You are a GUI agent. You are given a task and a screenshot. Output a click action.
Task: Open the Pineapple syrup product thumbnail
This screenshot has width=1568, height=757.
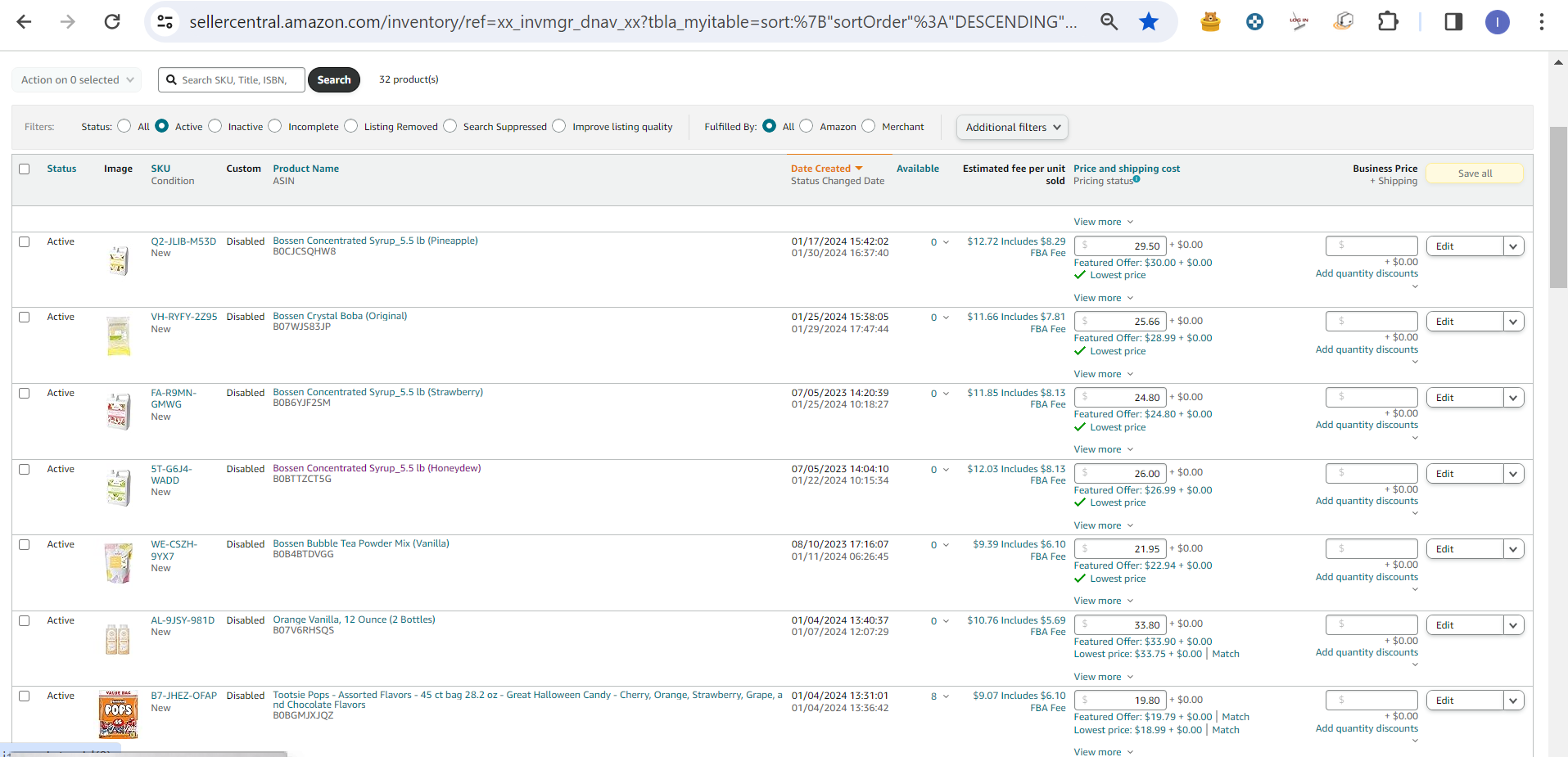pos(119,260)
